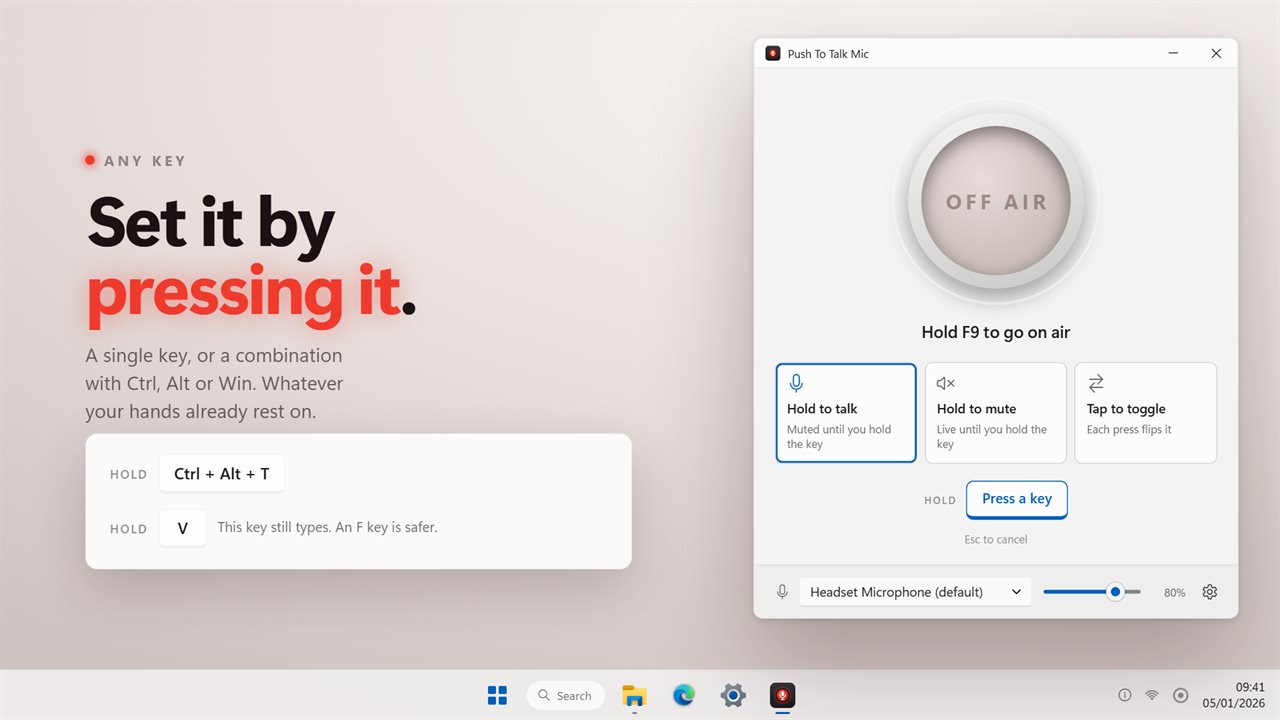Select the Hold to talk mode

846,413
